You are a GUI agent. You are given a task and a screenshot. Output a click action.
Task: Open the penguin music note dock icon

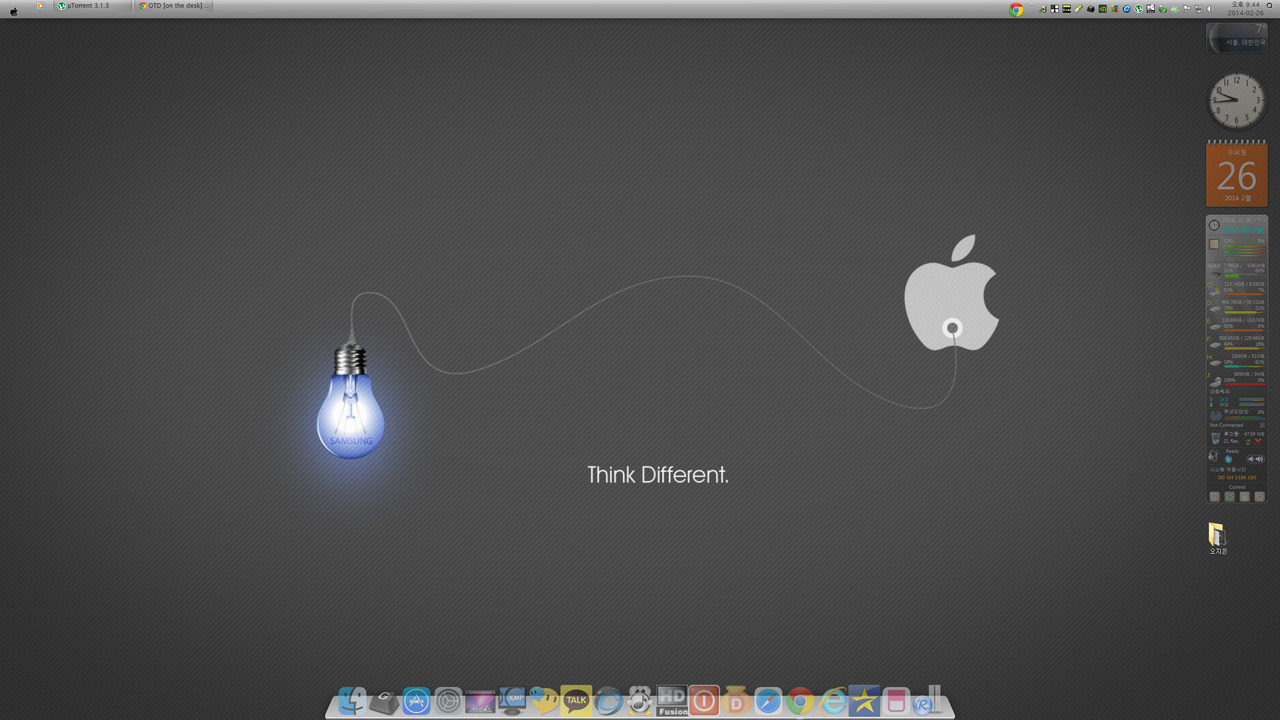(x=640, y=702)
